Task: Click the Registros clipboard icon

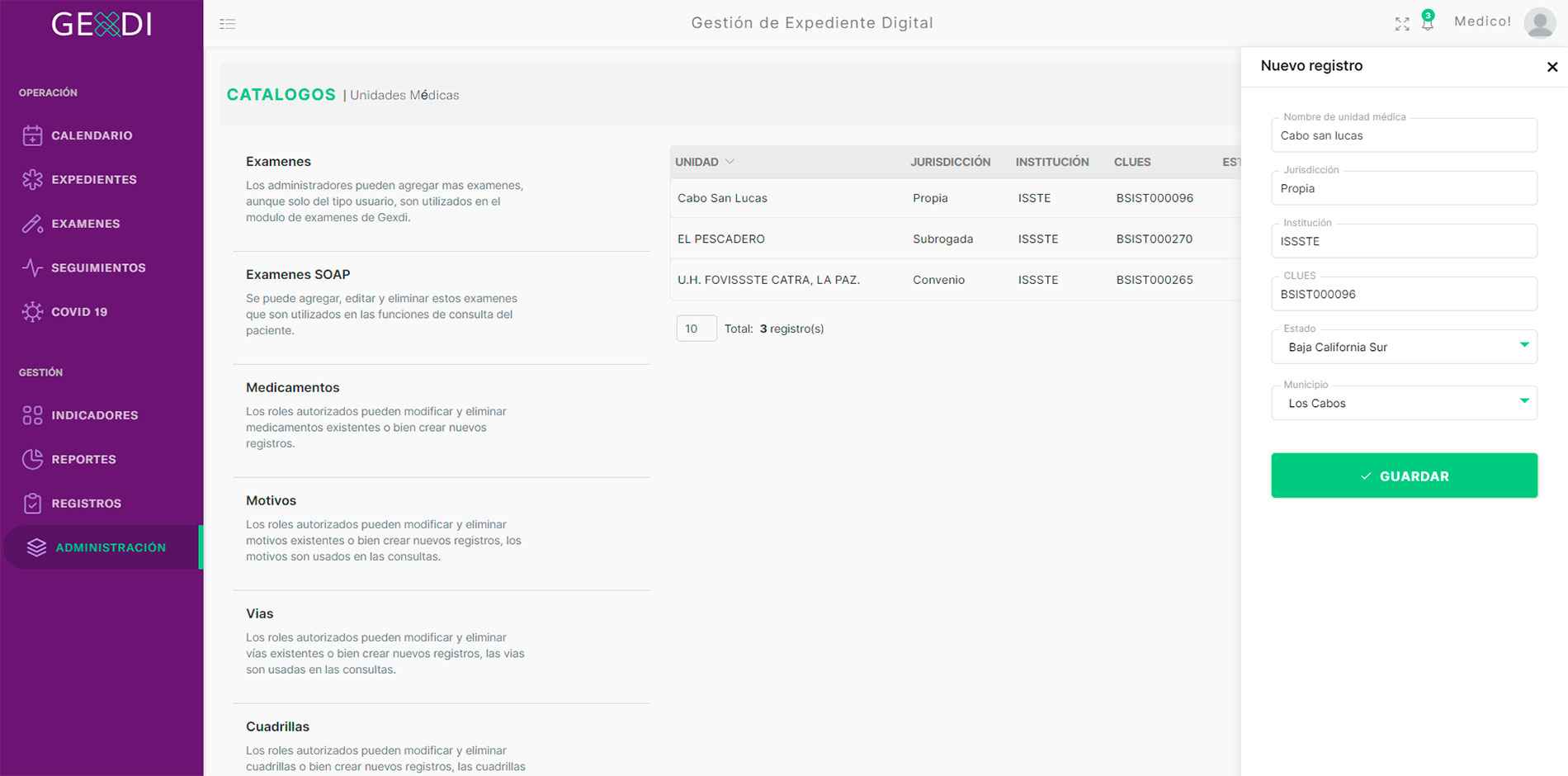Action: (x=32, y=504)
